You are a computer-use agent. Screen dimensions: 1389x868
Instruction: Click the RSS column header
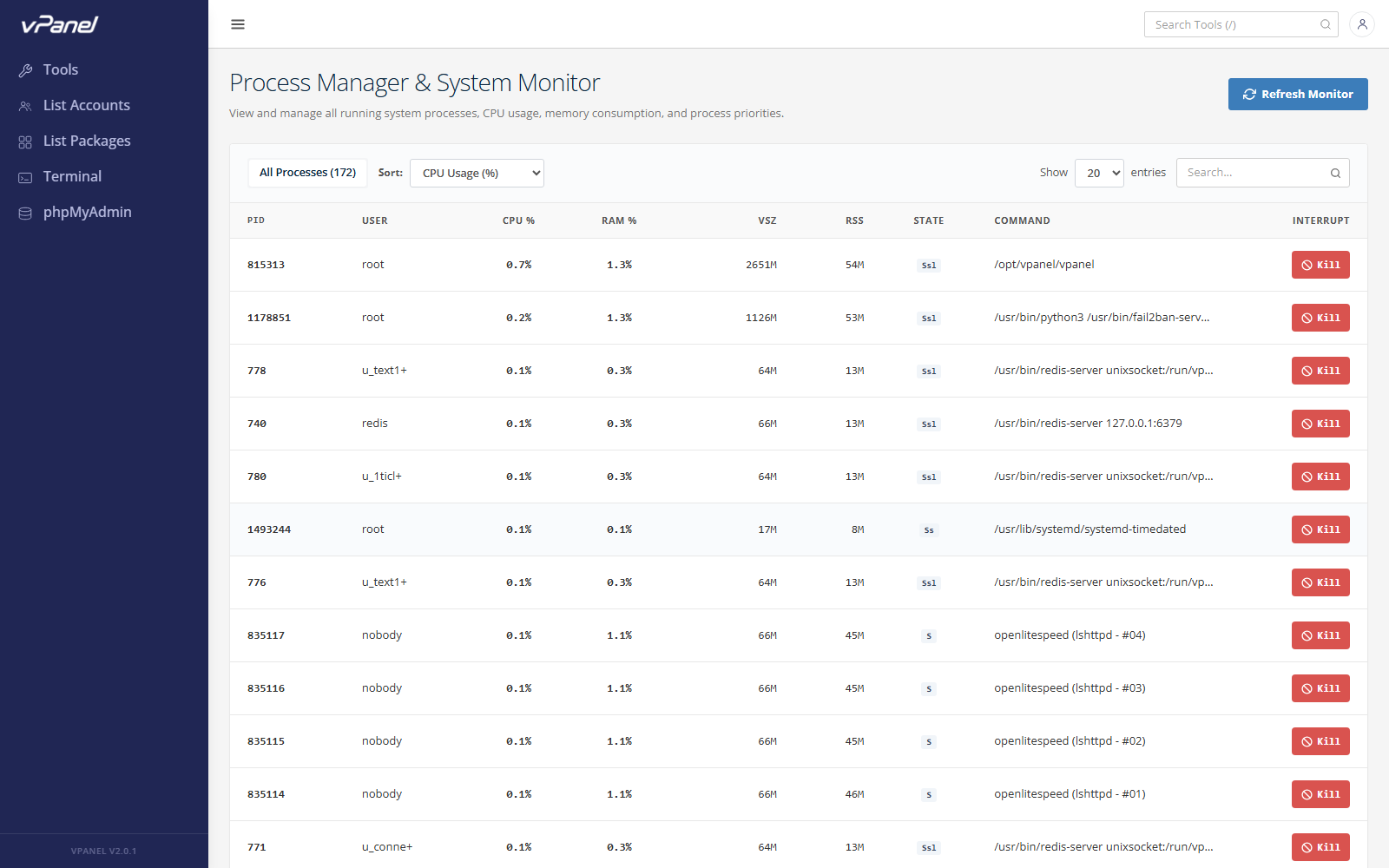coord(854,220)
